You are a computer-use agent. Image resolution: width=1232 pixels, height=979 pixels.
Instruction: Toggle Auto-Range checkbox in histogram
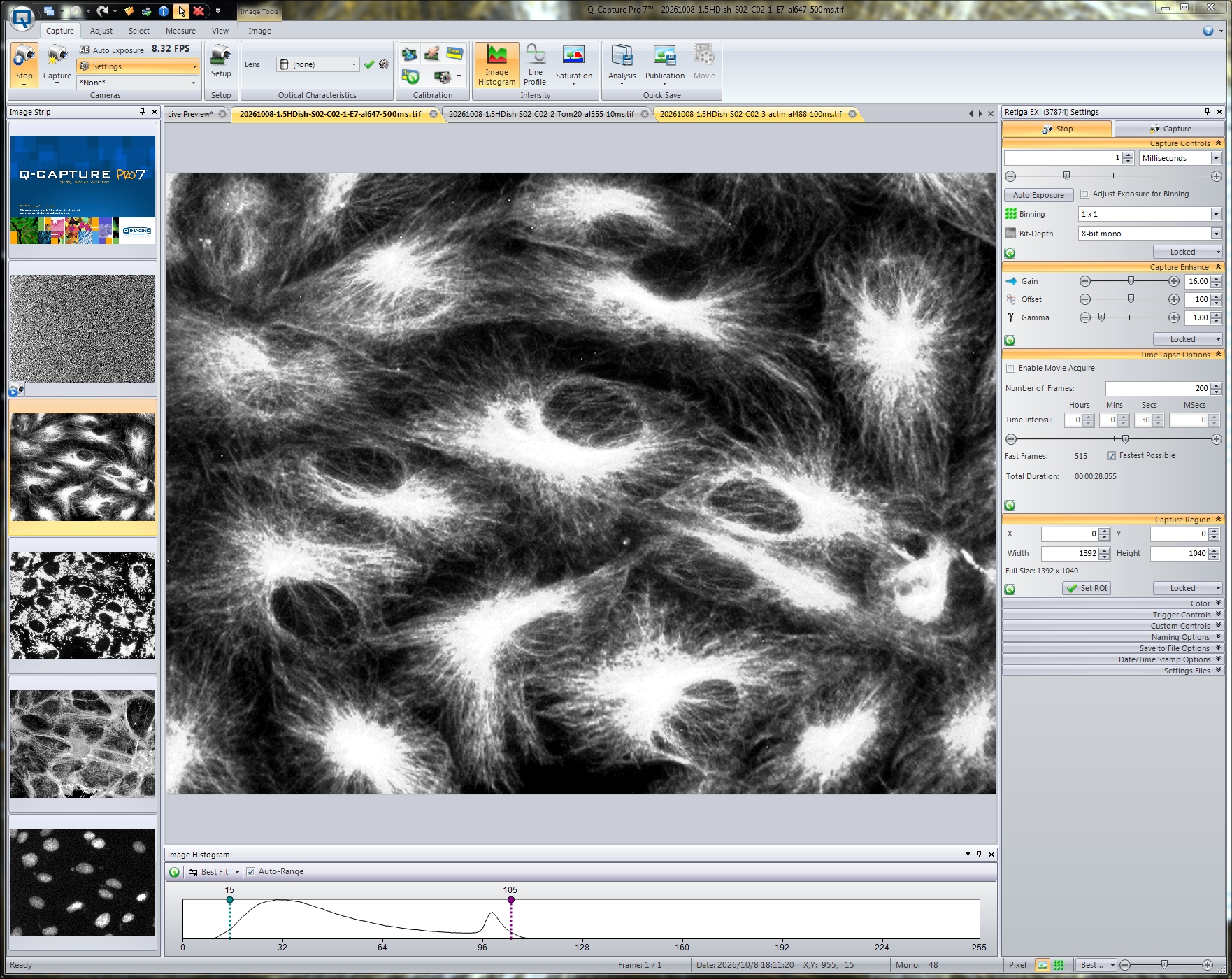(x=250, y=872)
